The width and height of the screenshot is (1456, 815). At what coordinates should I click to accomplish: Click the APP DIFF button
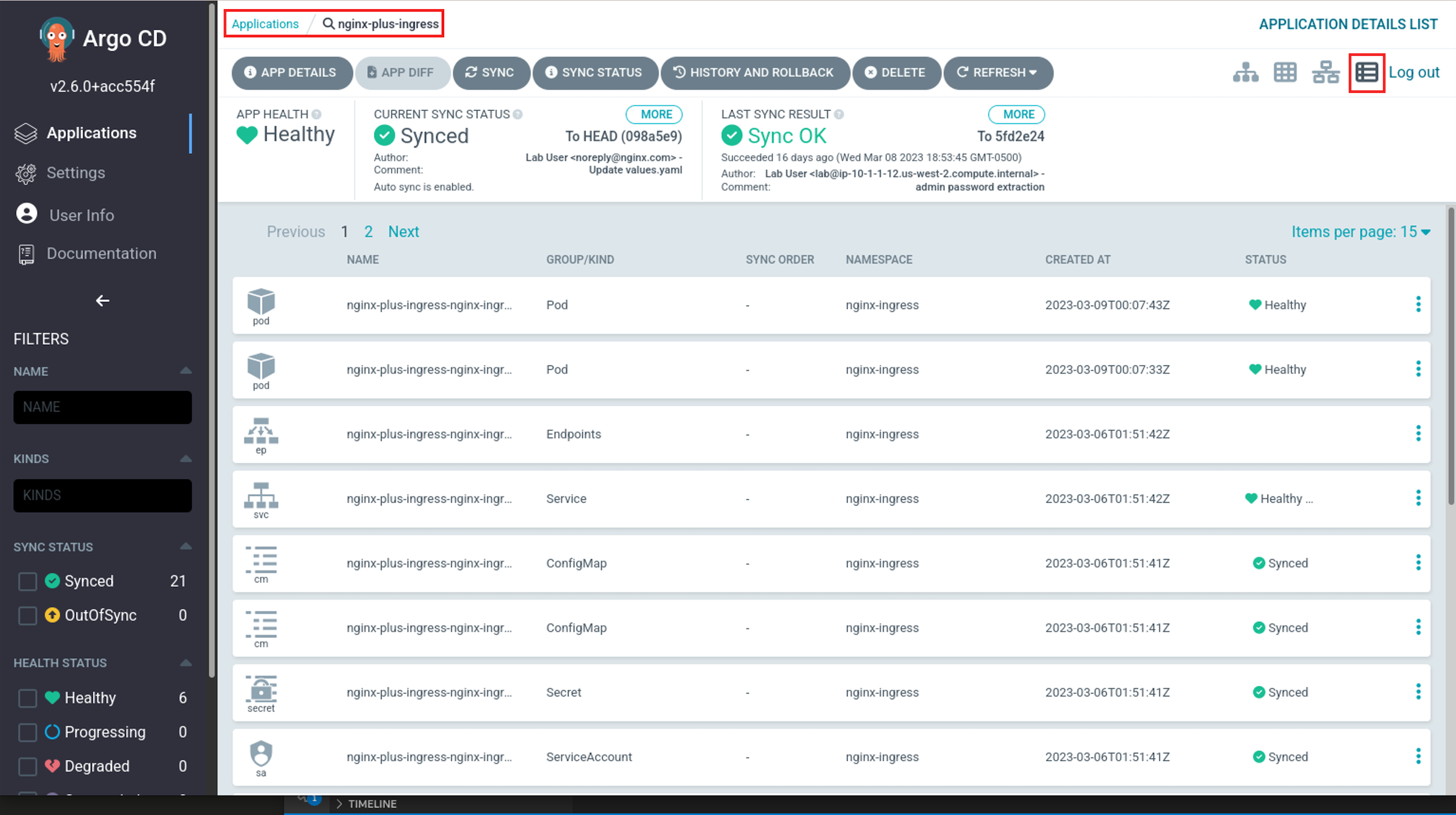[402, 72]
